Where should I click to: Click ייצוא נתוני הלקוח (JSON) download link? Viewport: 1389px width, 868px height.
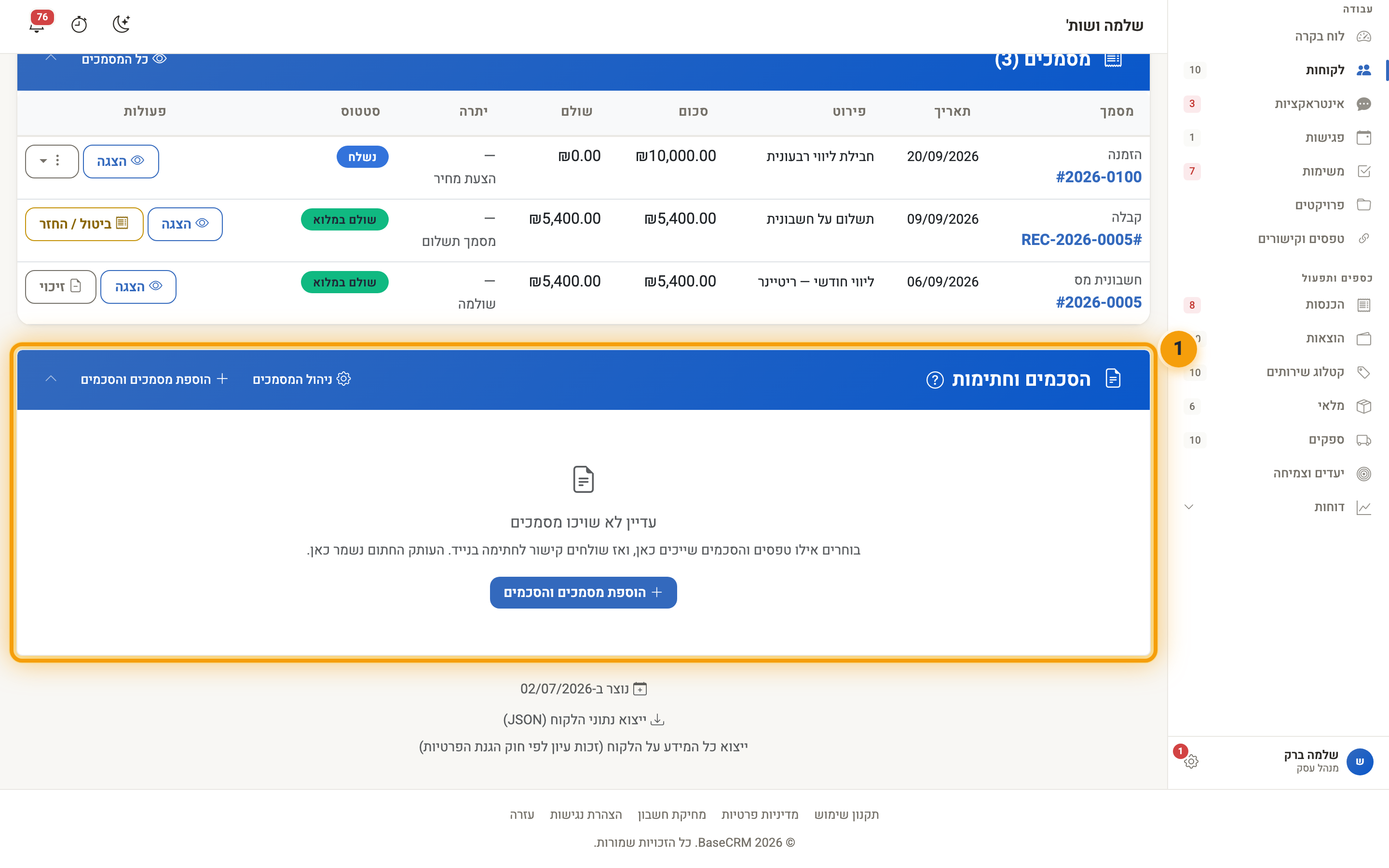click(x=584, y=719)
